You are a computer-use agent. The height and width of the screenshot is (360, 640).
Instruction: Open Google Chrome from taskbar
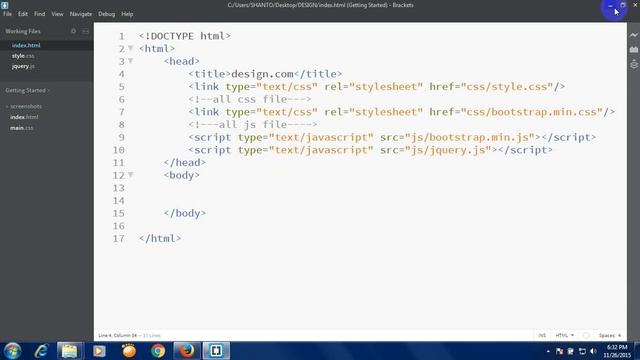(x=158, y=351)
